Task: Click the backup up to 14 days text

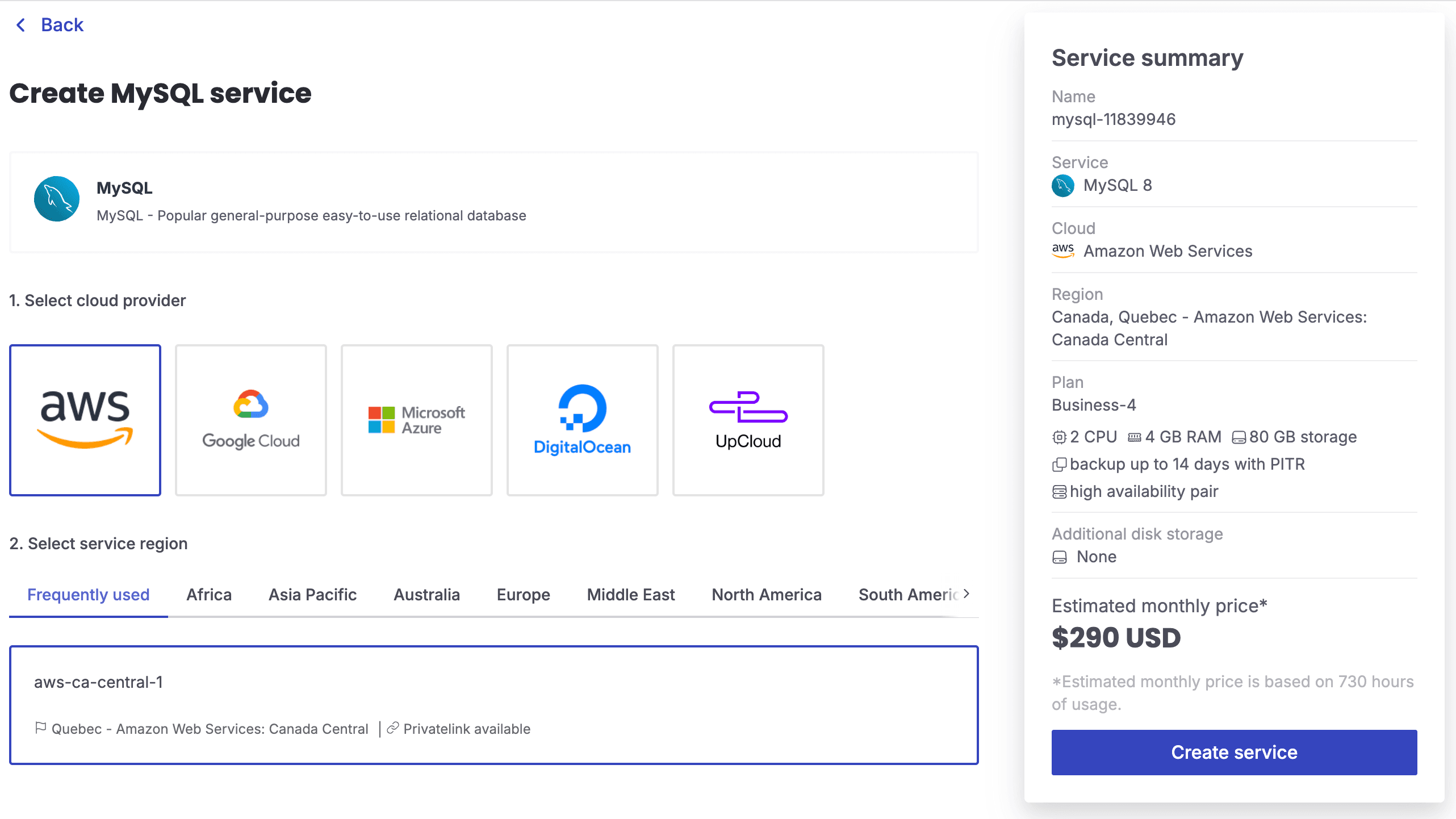Action: (x=1187, y=465)
